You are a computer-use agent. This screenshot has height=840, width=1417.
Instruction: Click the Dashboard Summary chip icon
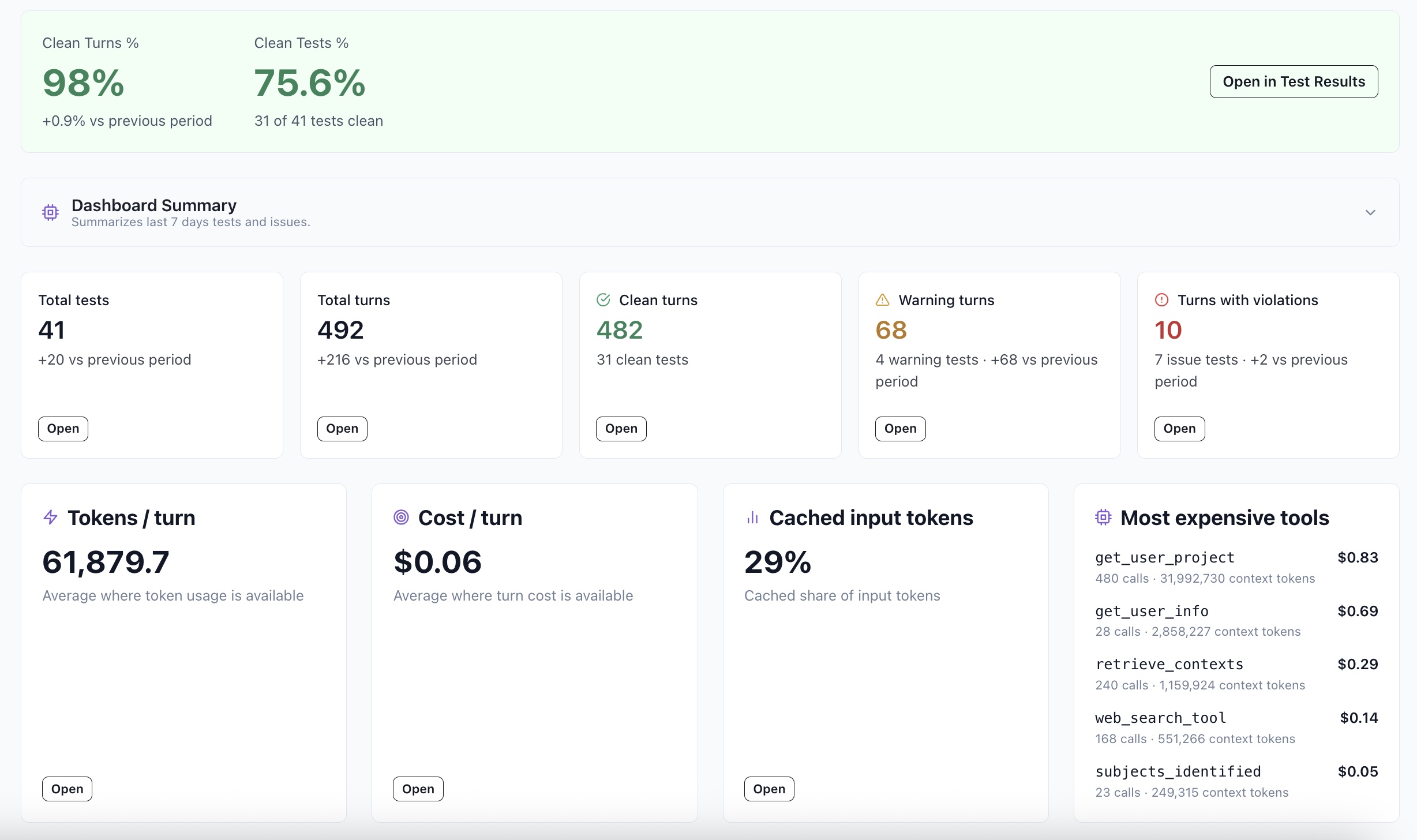pyautogui.click(x=50, y=212)
